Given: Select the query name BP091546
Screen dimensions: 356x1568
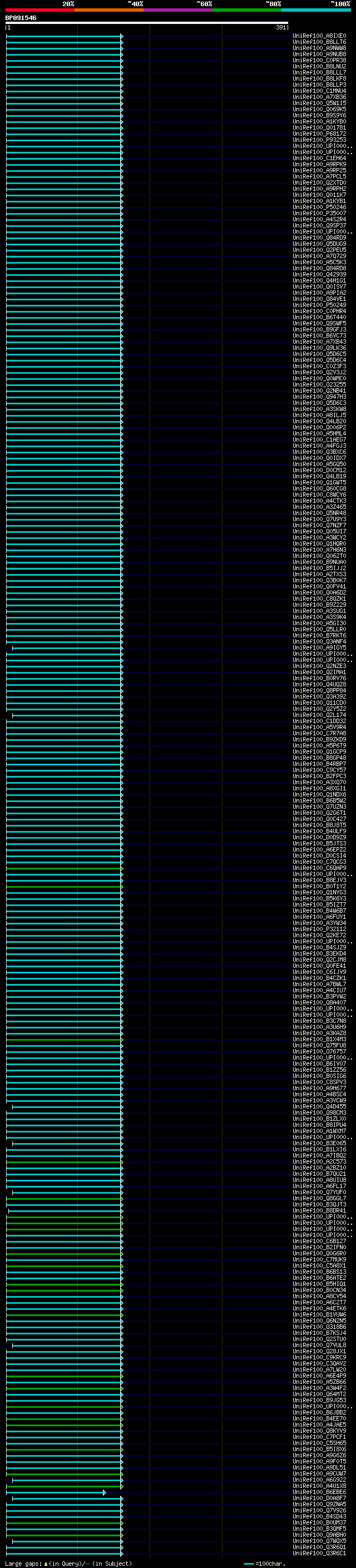Looking at the screenshot, I should (21, 18).
